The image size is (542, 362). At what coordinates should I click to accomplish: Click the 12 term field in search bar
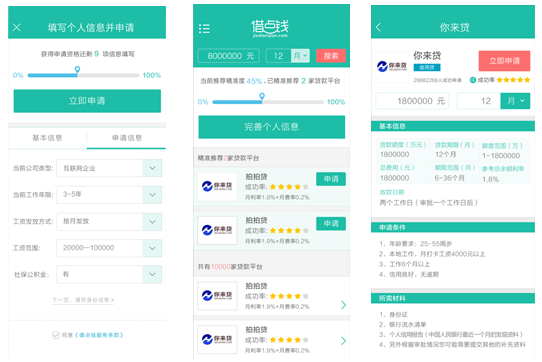tap(278, 56)
